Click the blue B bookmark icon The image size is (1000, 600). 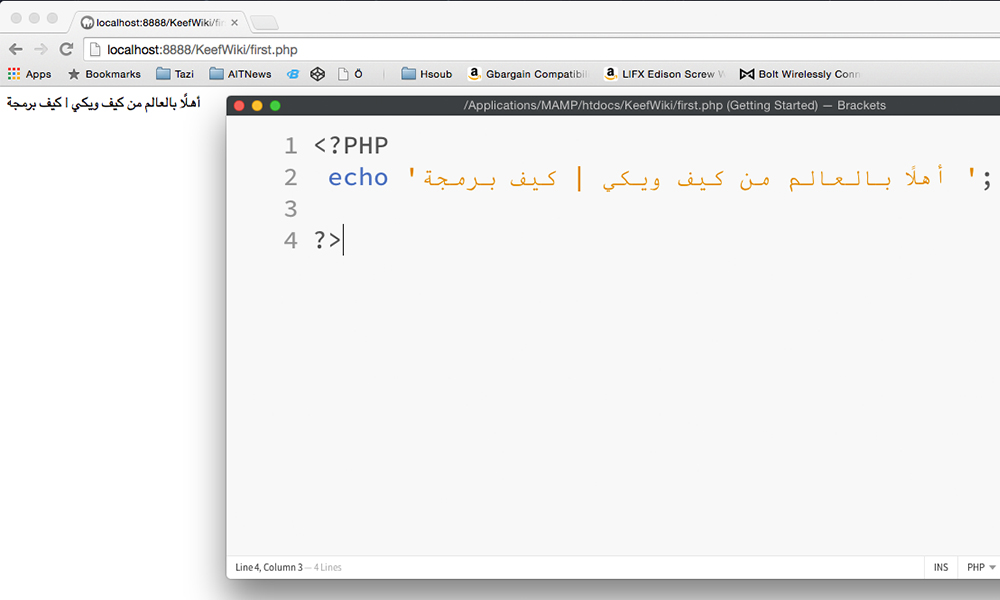tap(293, 74)
